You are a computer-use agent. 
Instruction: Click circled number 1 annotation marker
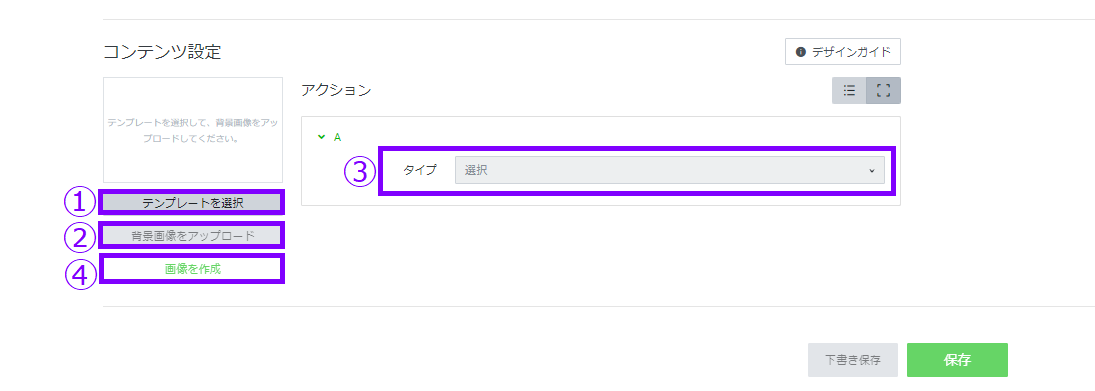click(80, 203)
